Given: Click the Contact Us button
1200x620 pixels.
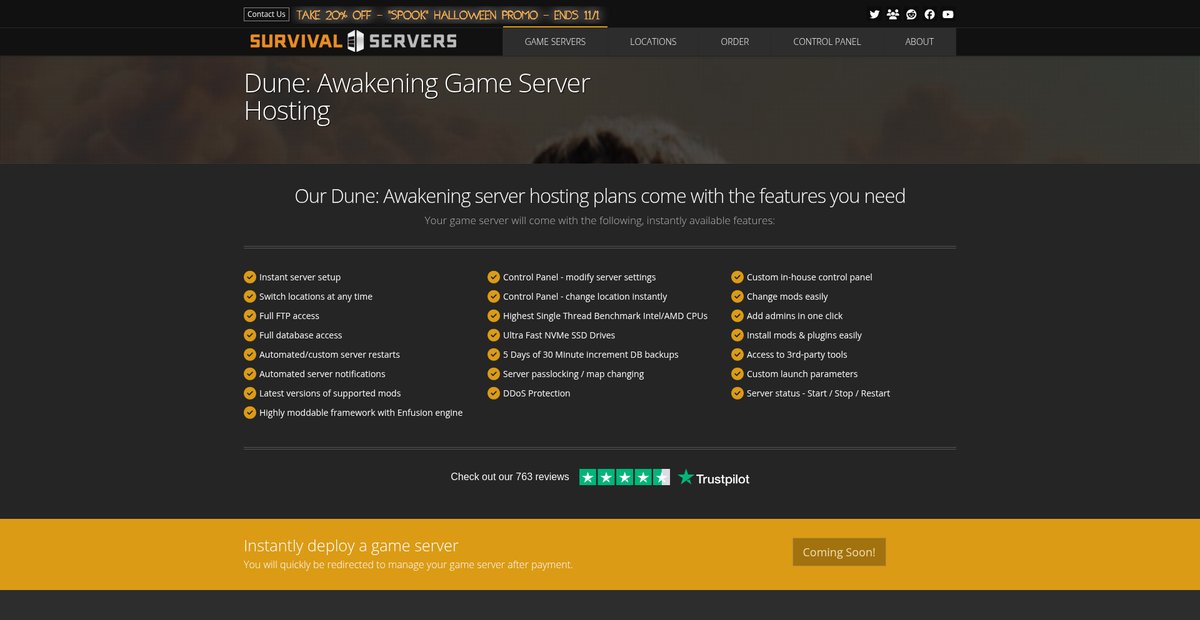Looking at the screenshot, I should coord(267,14).
